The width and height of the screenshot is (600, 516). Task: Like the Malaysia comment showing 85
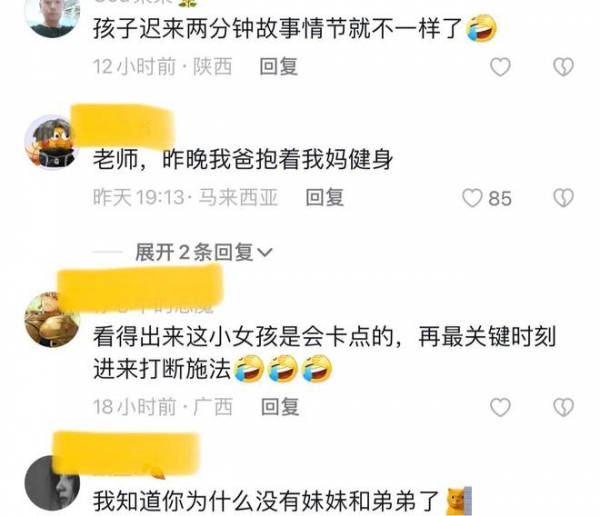(x=487, y=198)
